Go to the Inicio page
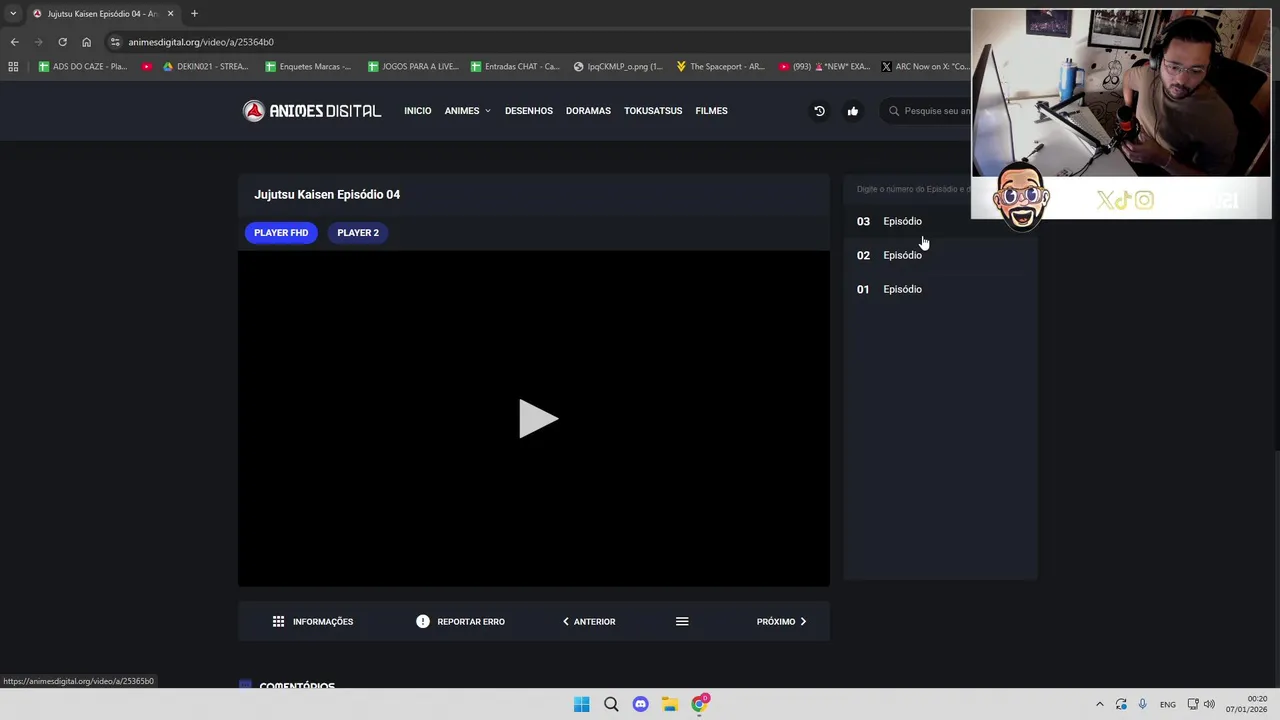Screen dimensions: 1280x720 click(417, 111)
